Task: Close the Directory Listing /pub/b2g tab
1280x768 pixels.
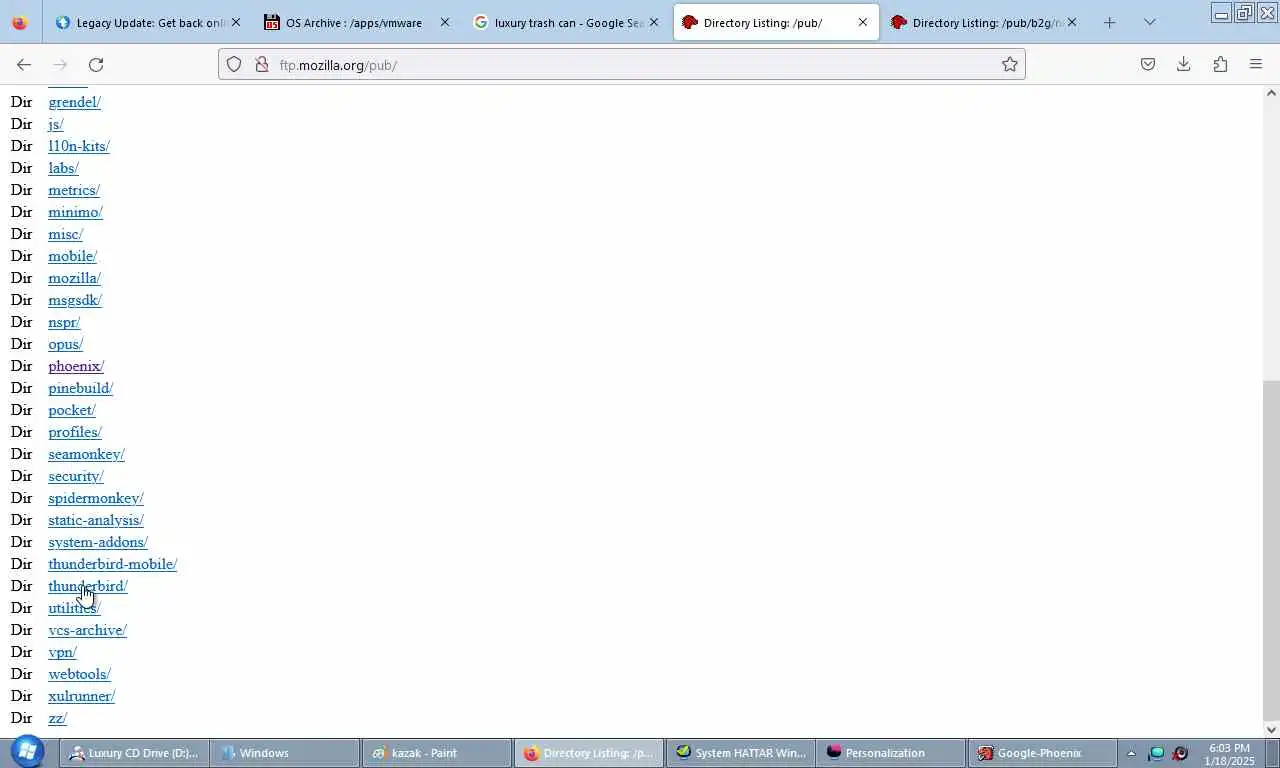Action: pos(1072,22)
